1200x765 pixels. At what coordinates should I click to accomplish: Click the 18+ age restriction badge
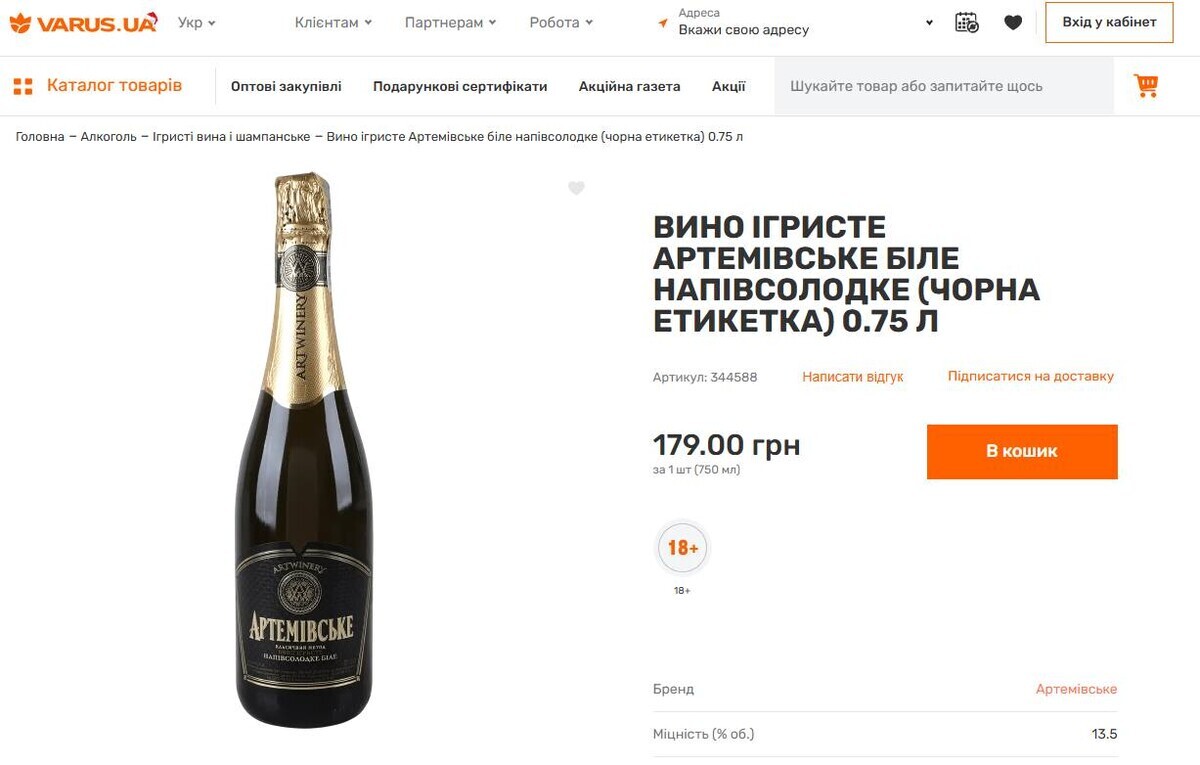pos(683,548)
